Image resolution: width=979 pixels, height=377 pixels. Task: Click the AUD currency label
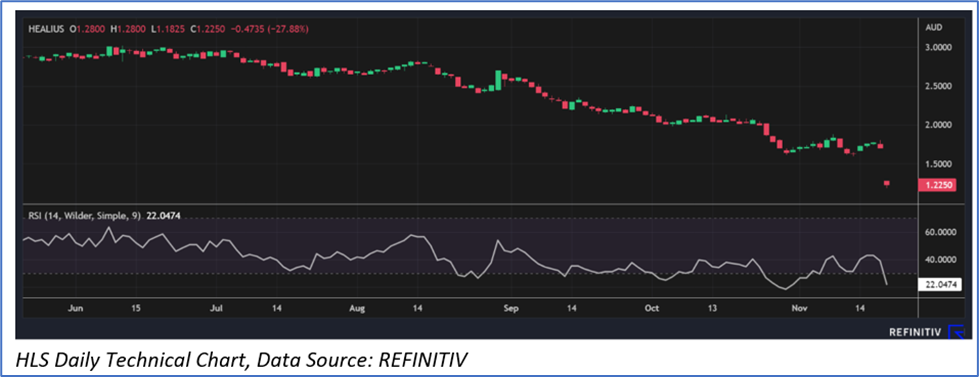[935, 28]
